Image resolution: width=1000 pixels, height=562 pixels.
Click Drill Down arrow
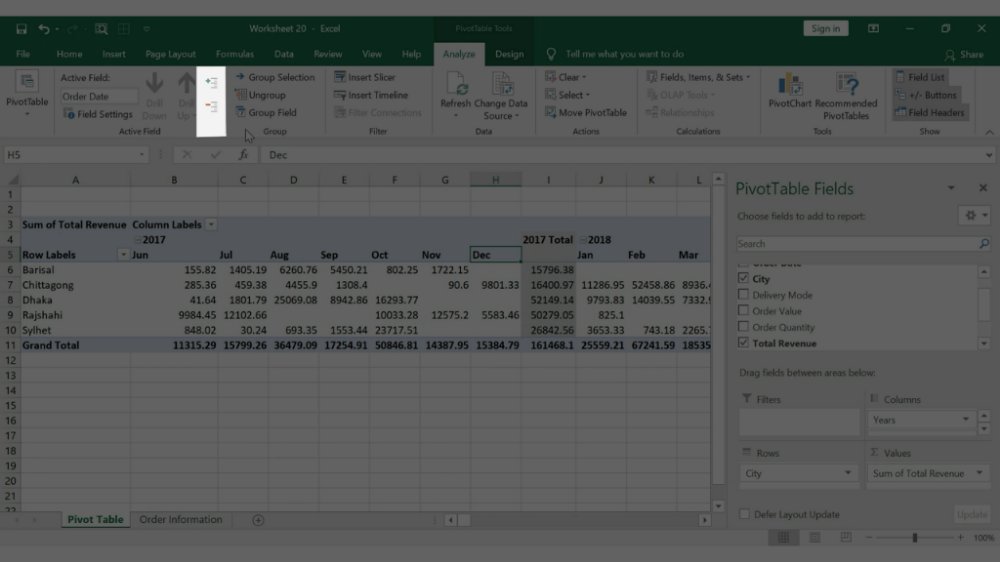pyautogui.click(x=154, y=96)
